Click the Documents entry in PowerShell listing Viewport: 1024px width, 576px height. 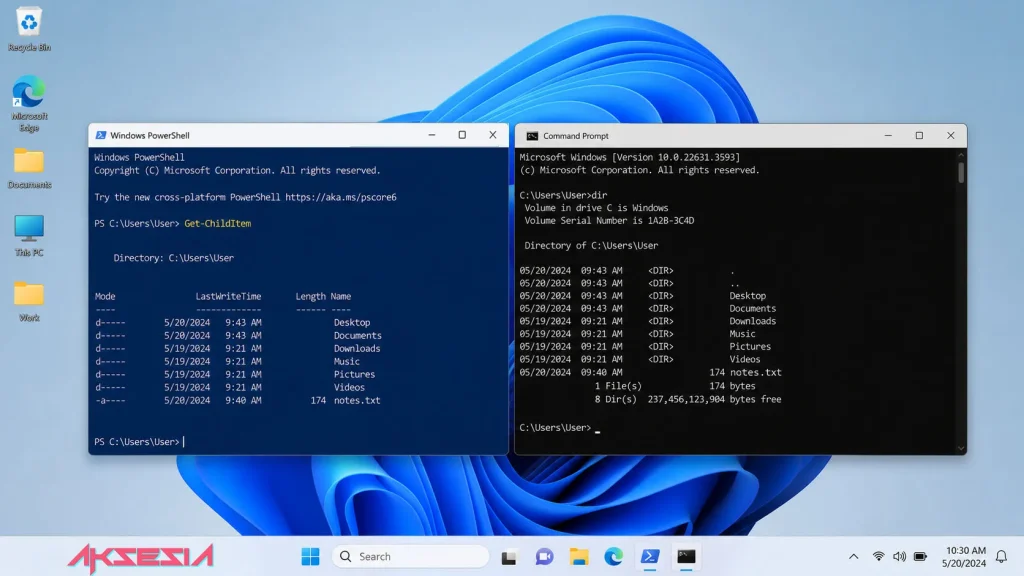coord(357,336)
